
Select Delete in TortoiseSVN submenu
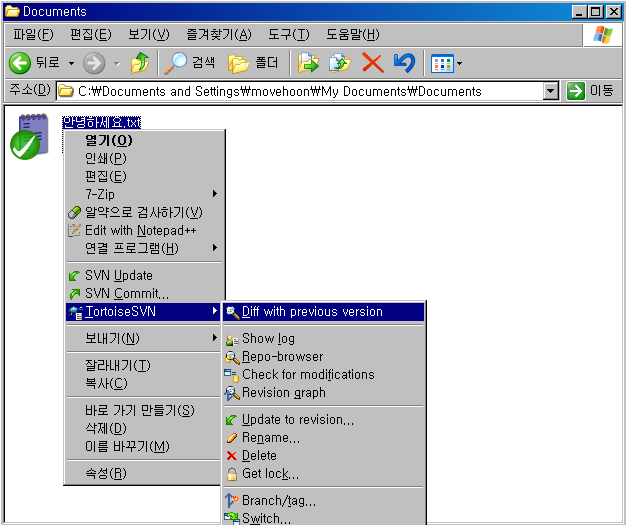point(324,456)
